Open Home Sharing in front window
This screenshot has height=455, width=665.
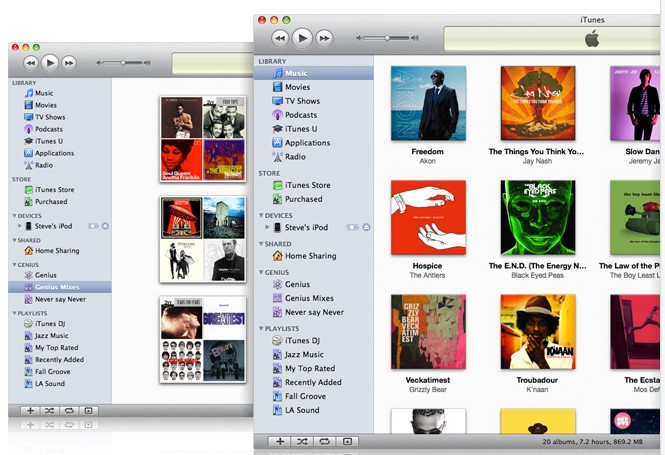(314, 256)
